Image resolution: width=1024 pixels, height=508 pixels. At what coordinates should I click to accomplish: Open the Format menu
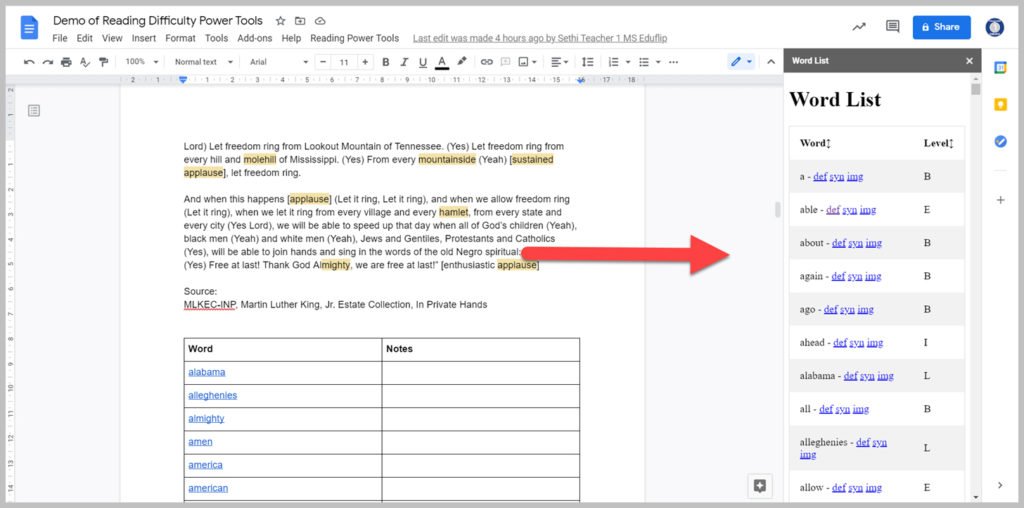(x=180, y=38)
